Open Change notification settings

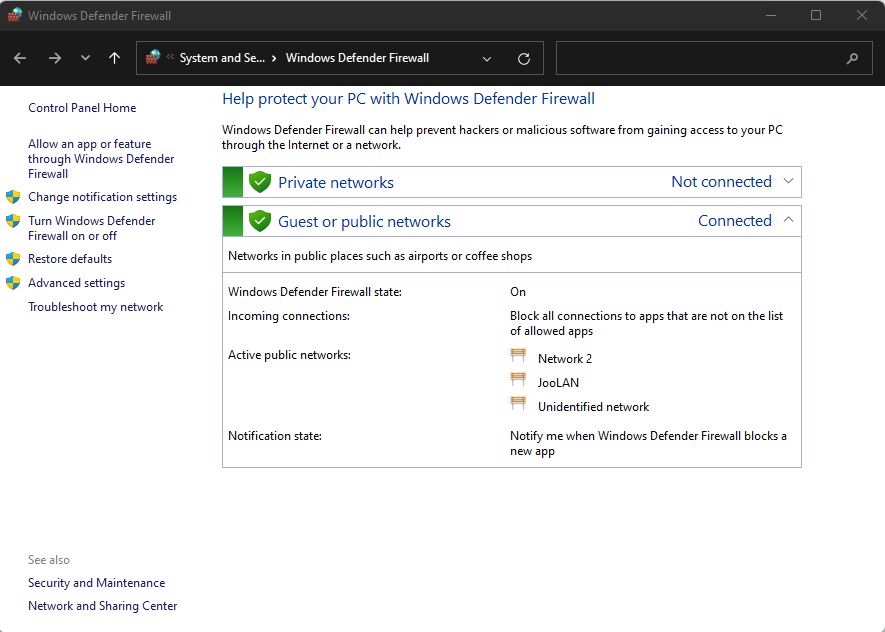[103, 197]
